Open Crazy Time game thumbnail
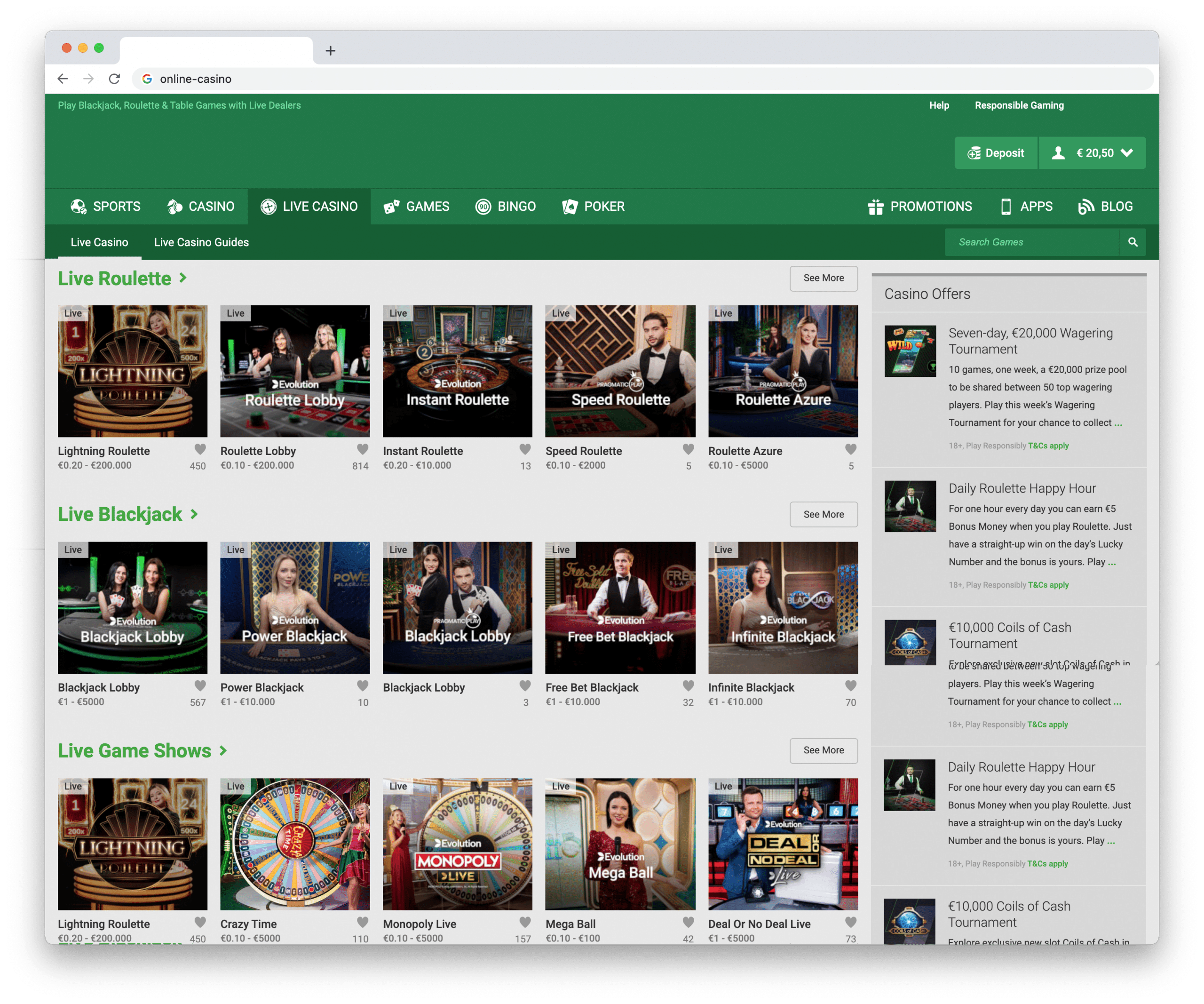Viewport: 1204px width, 1004px height. point(295,844)
